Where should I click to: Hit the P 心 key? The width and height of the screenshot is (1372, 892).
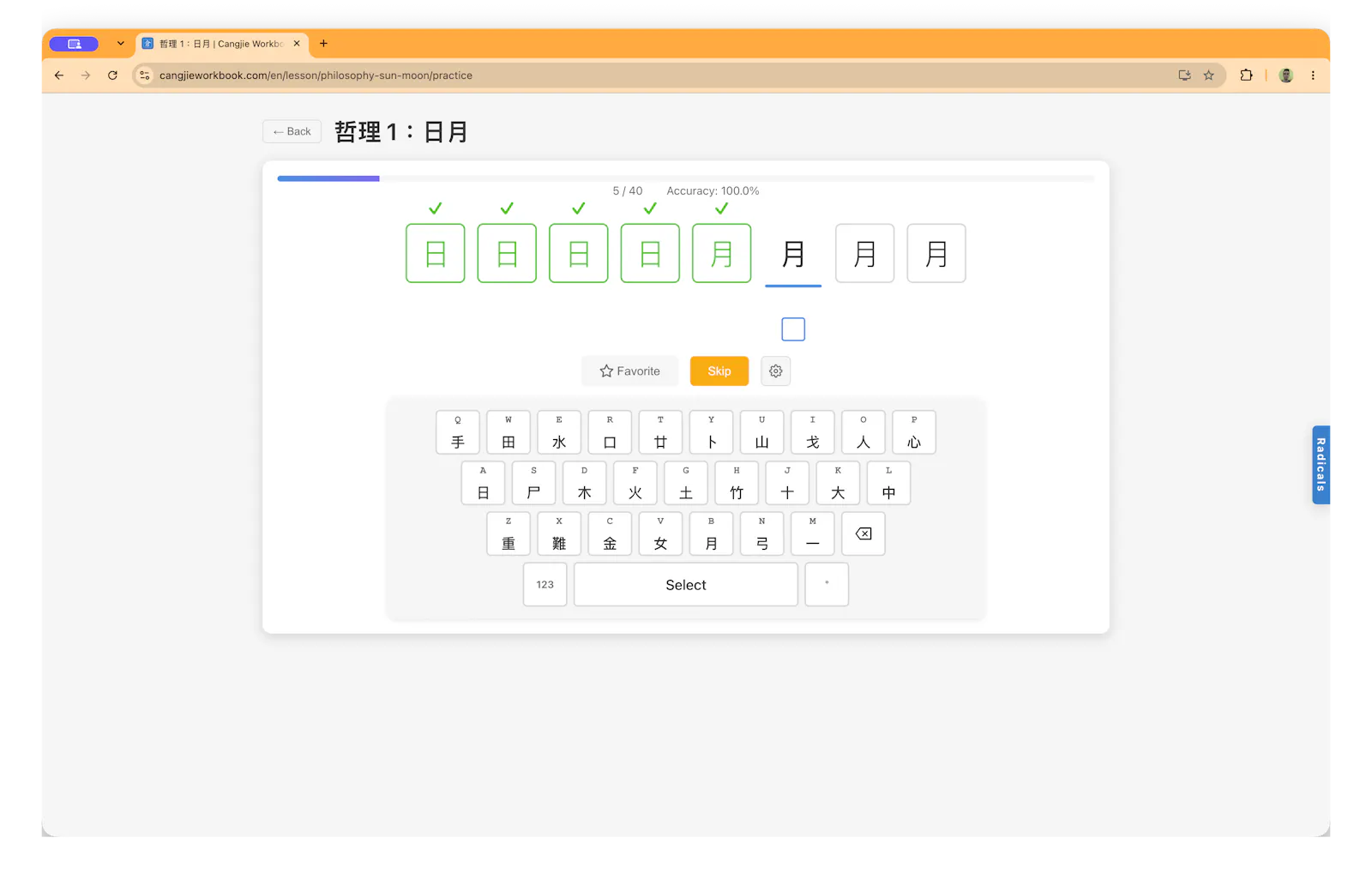[x=914, y=432]
